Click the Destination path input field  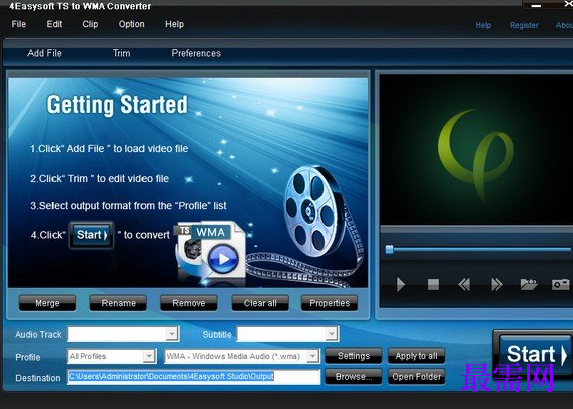[194, 376]
